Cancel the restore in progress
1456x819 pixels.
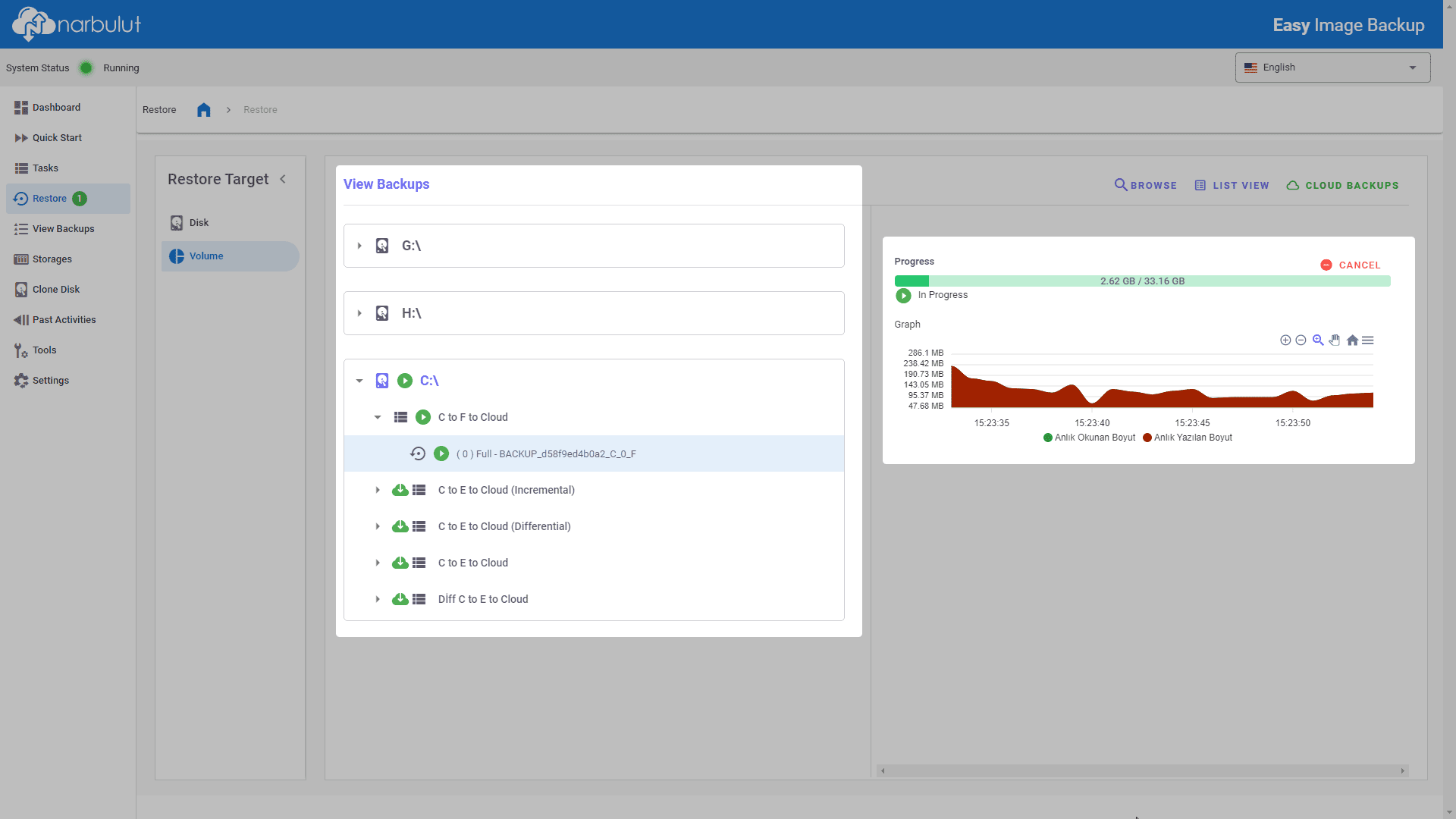pyautogui.click(x=1351, y=265)
